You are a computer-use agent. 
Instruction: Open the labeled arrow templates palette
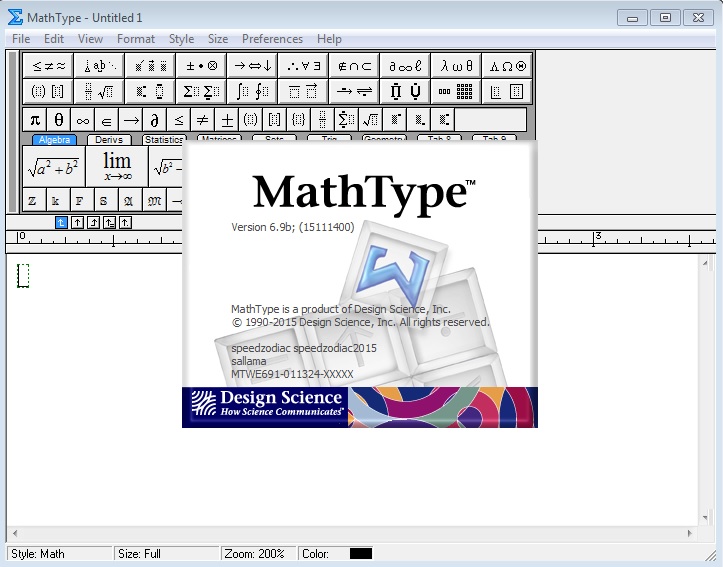354,91
